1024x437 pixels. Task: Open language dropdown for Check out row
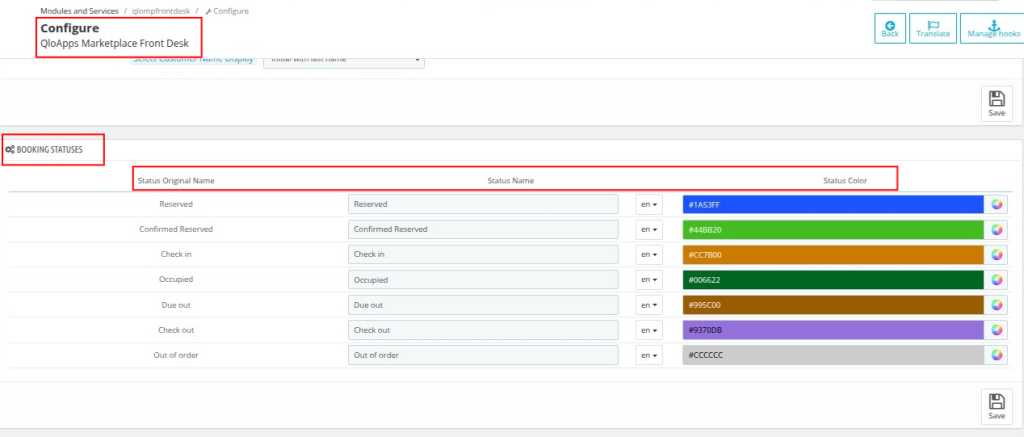(648, 330)
